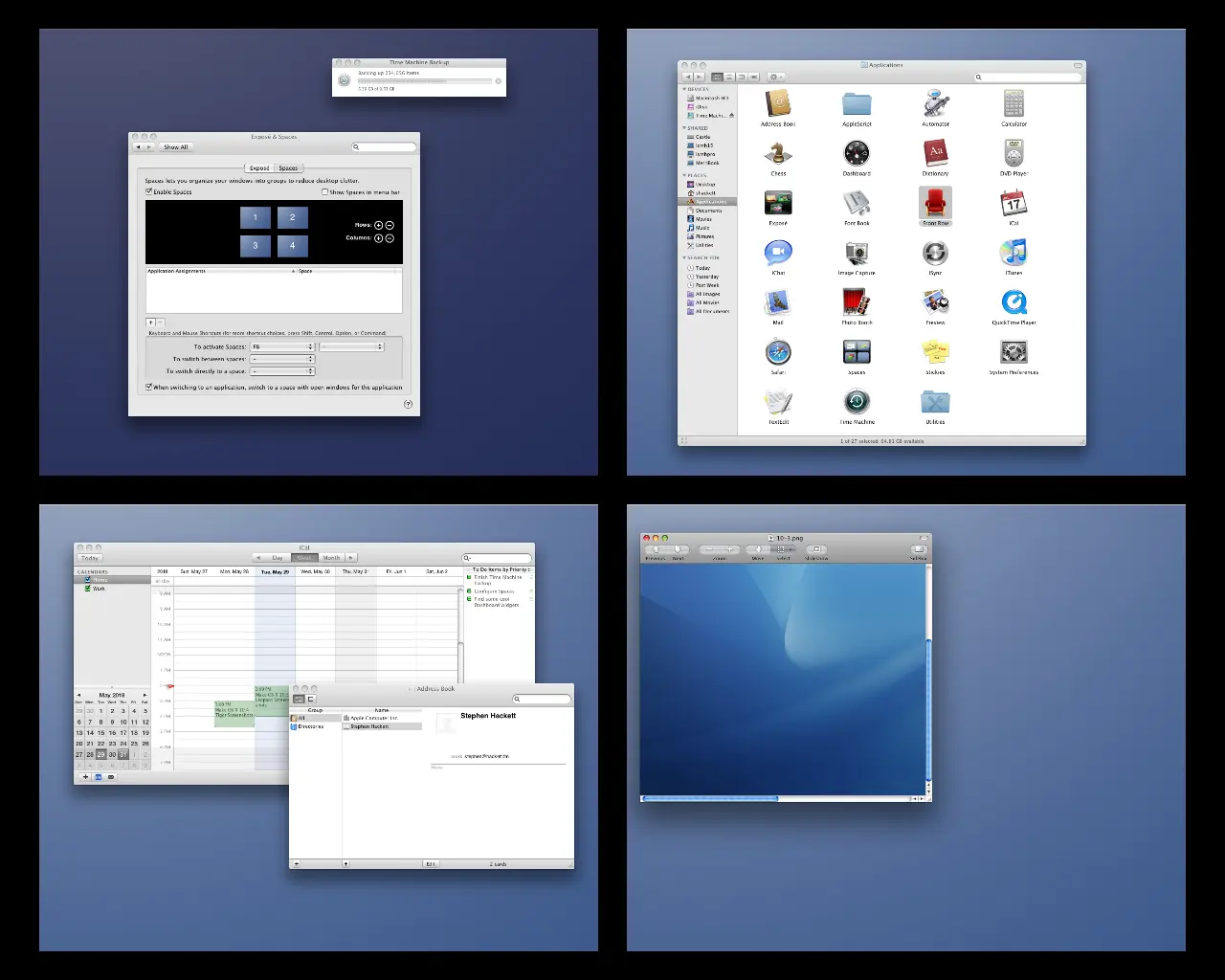Viewport: 1225px width, 980px height.
Task: Uncheck the Work calendar in iCal
Action: coord(88,588)
